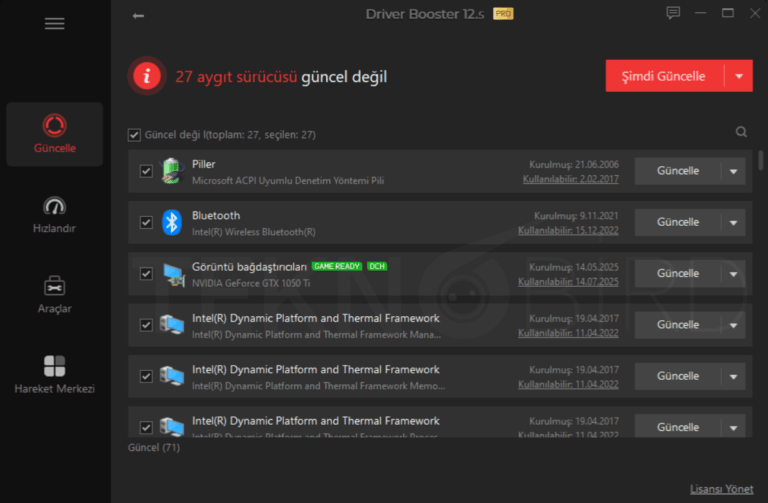Image resolution: width=768 pixels, height=503 pixels.
Task: Click the search magnifier icon
Action: point(741,132)
